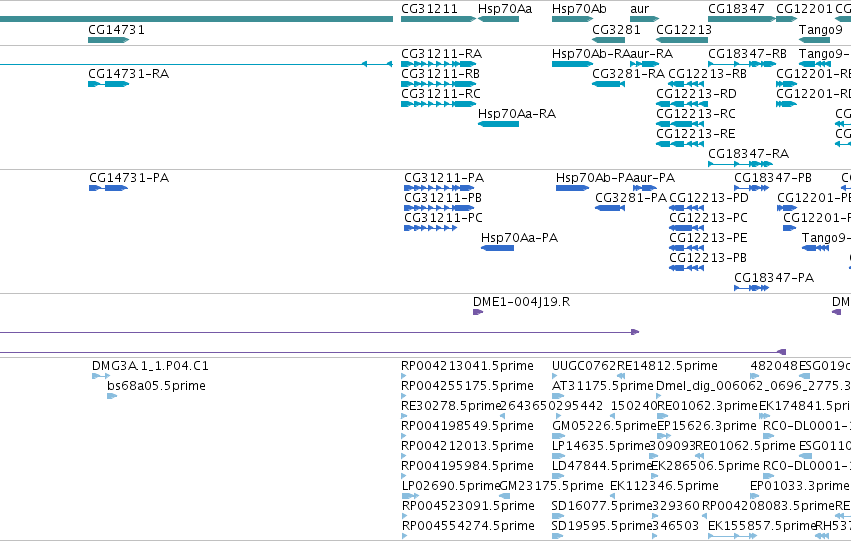Click the DME1-004J19.R BAC end label
This screenshot has height=541, width=851.
coord(522,302)
